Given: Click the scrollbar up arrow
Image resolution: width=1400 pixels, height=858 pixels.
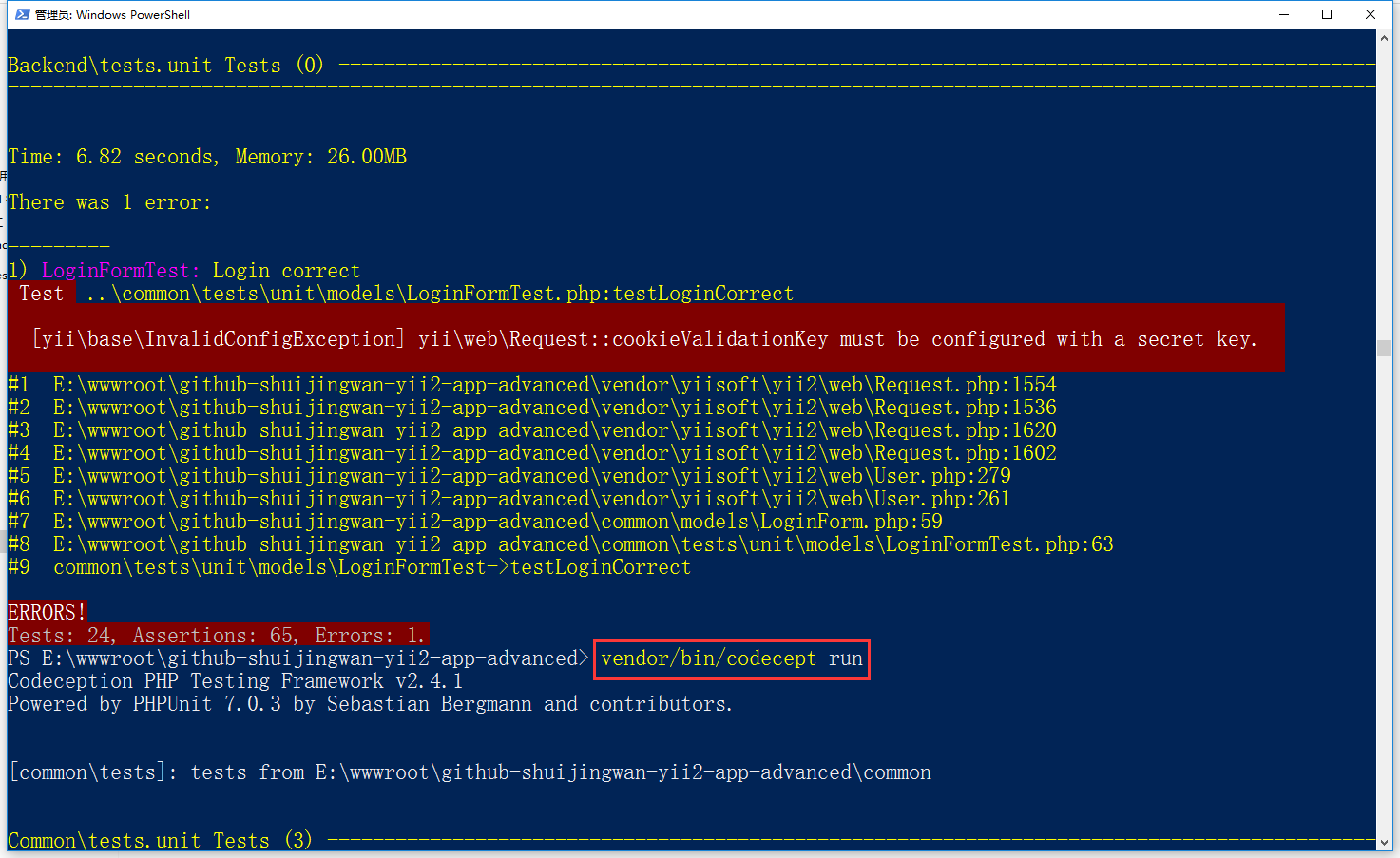Looking at the screenshot, I should tap(1384, 38).
